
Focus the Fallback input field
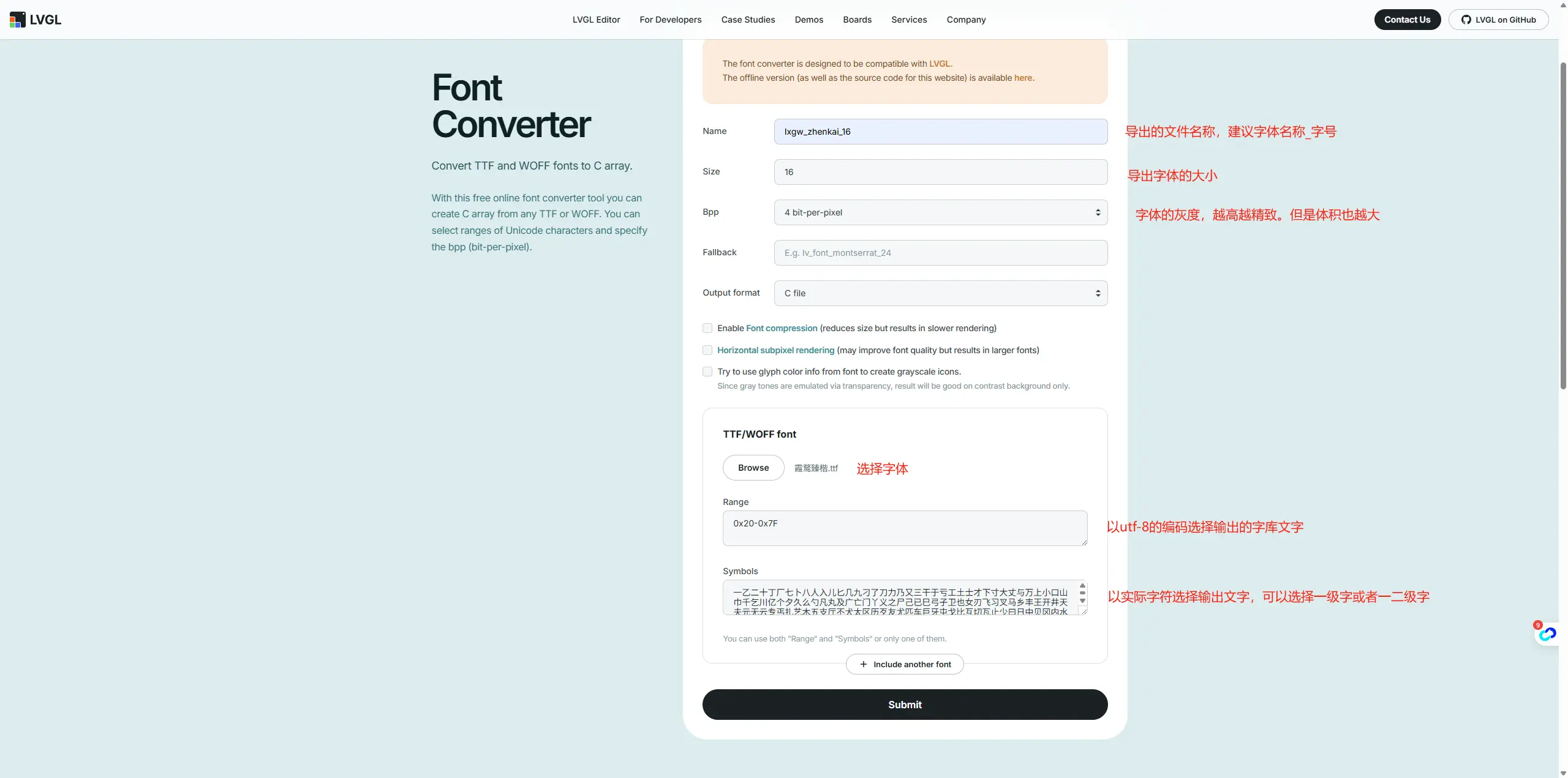[x=940, y=253]
